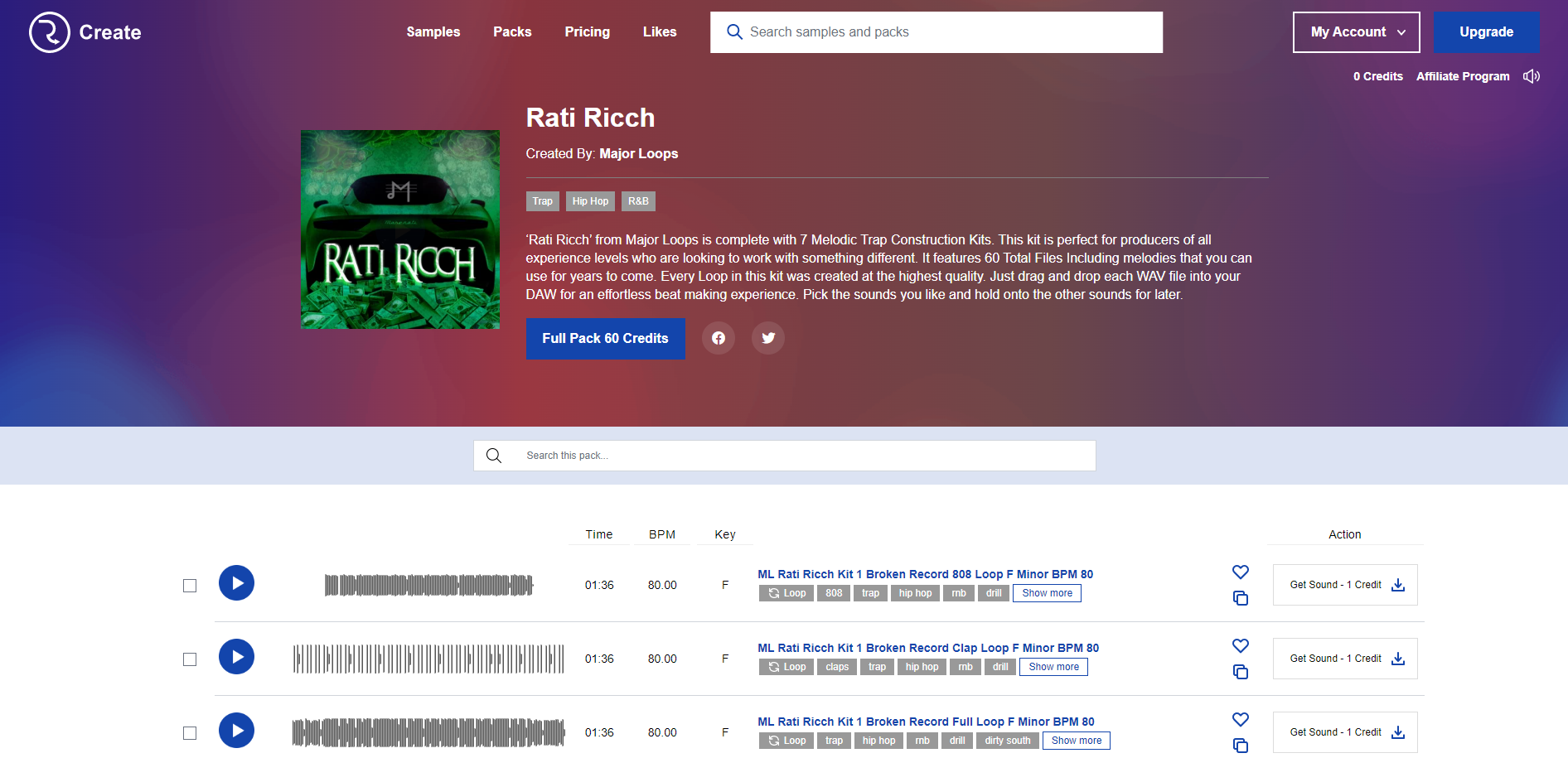Open the My Account dropdown

pos(1356,31)
